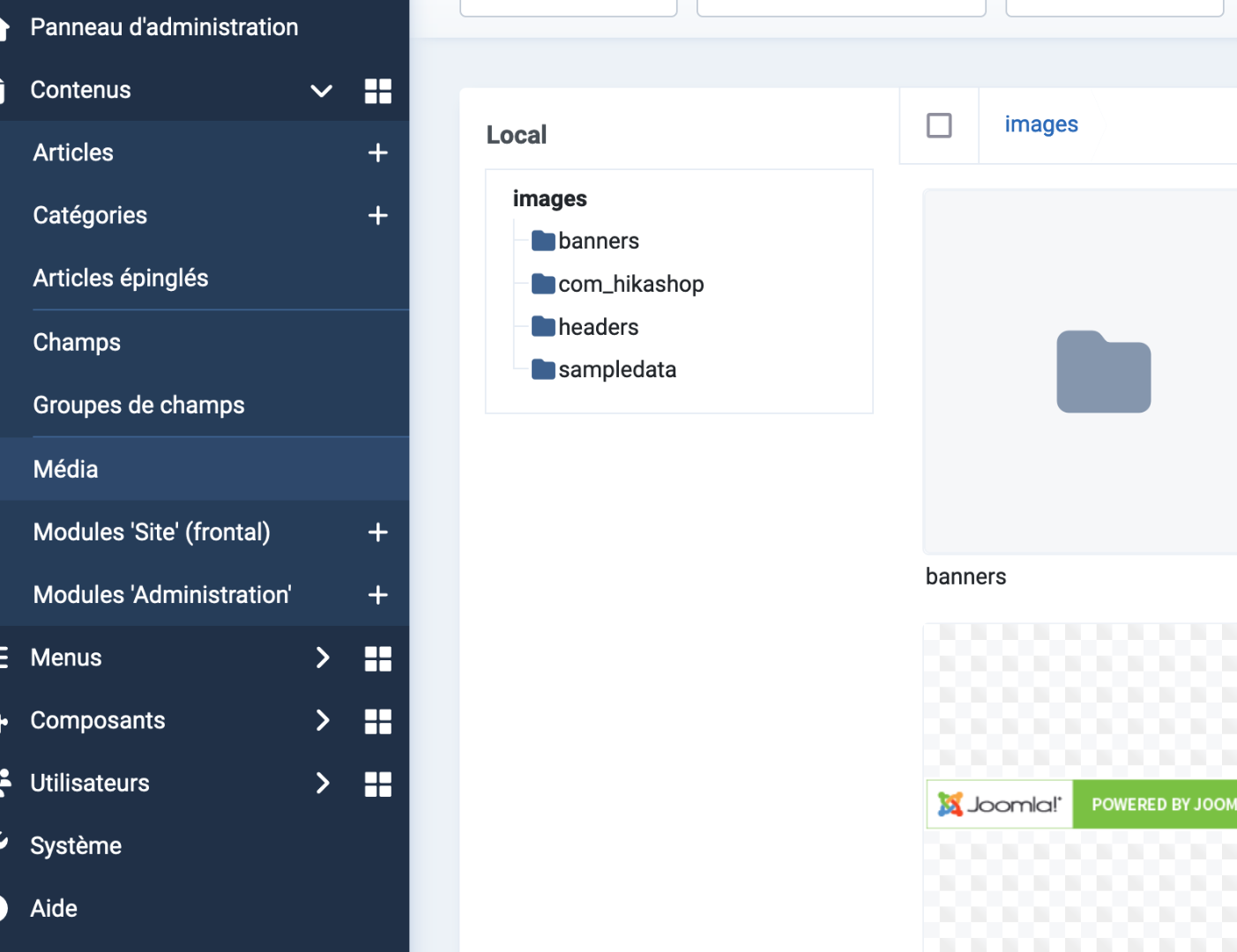
Task: Expand the Composants submenu chevron
Action: coord(322,720)
